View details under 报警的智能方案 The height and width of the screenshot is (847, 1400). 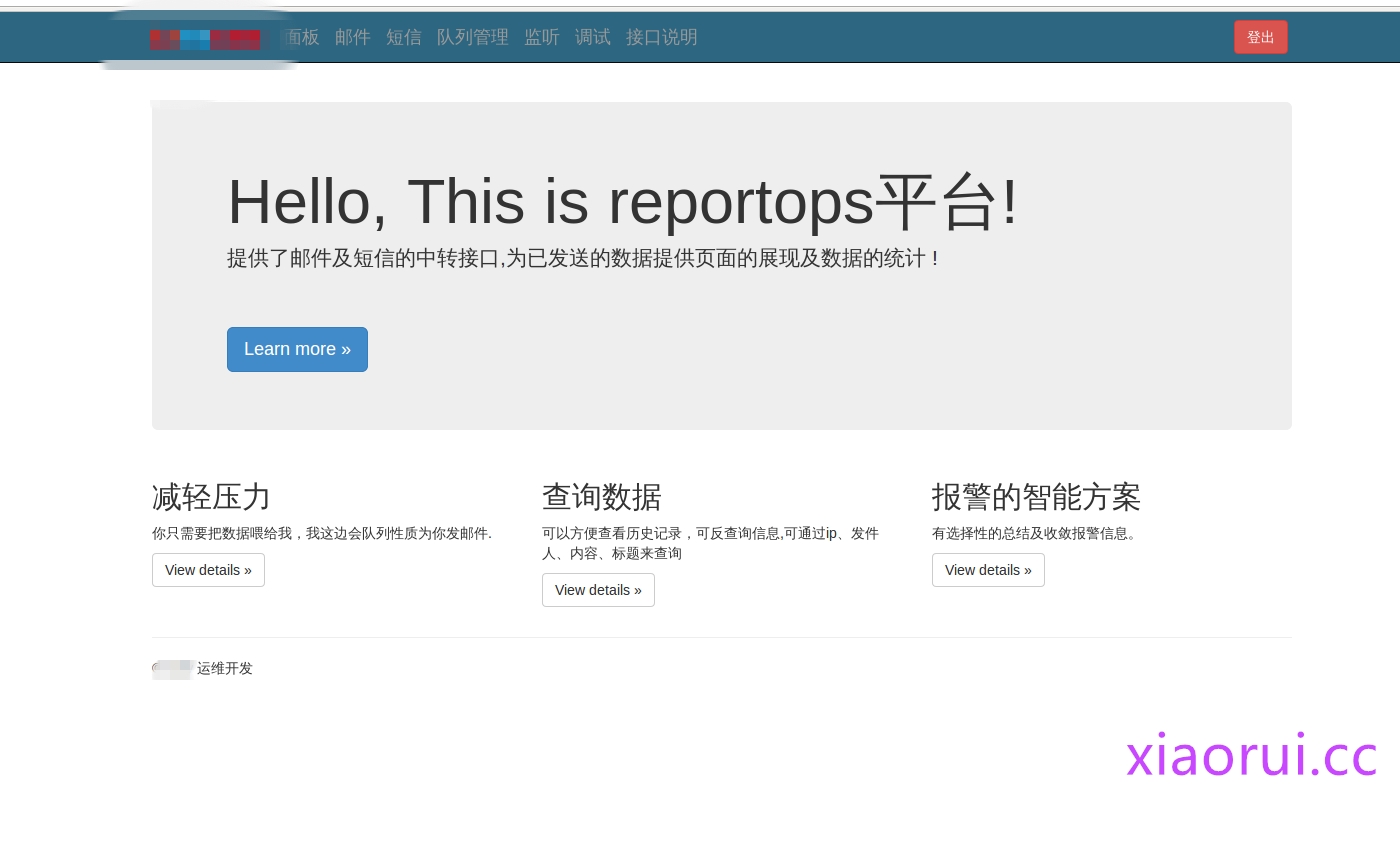point(988,570)
